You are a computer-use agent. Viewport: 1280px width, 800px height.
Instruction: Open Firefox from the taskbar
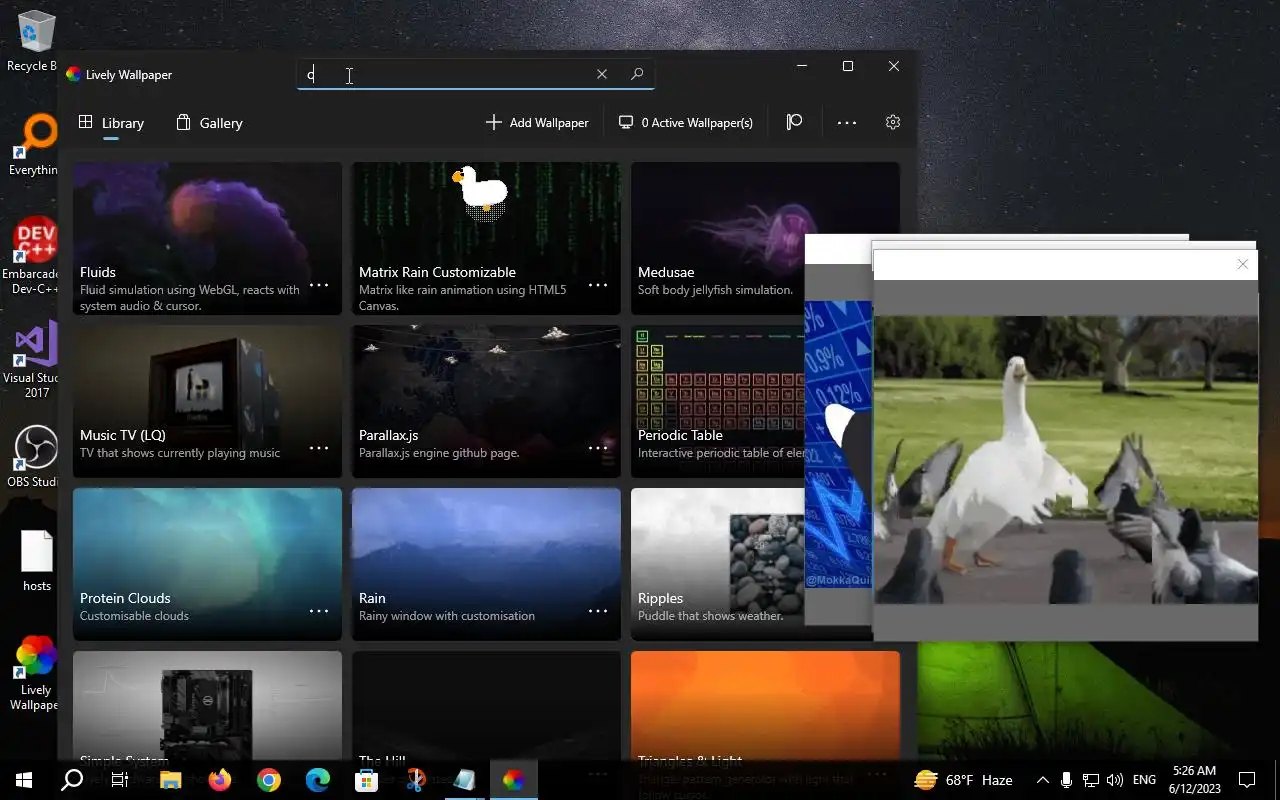(x=220, y=780)
